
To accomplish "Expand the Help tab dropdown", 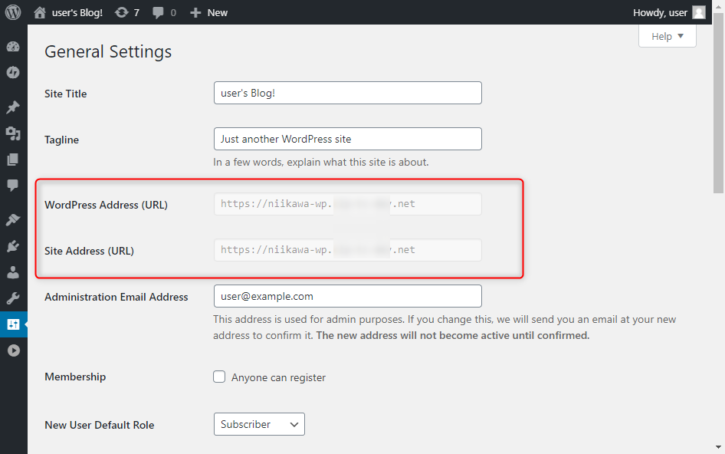I will 667,36.
